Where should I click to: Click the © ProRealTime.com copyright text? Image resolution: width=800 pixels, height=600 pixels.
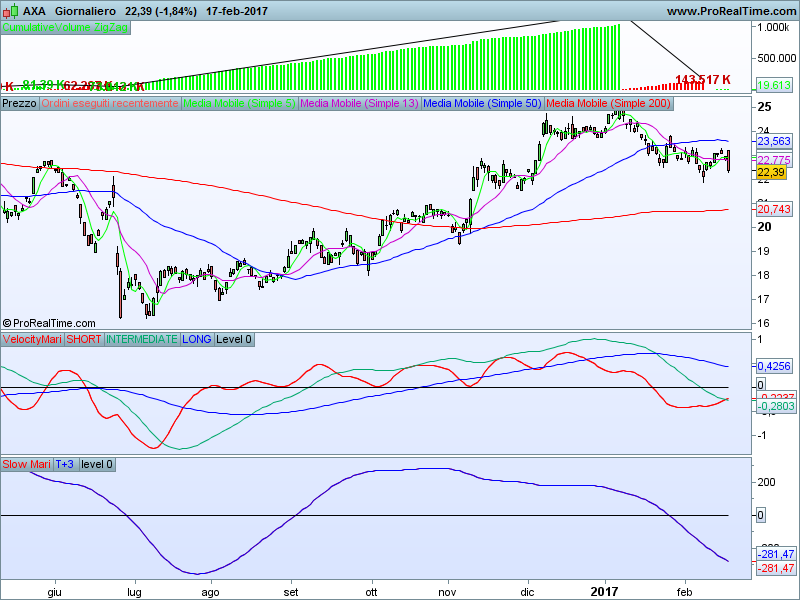tap(49, 323)
